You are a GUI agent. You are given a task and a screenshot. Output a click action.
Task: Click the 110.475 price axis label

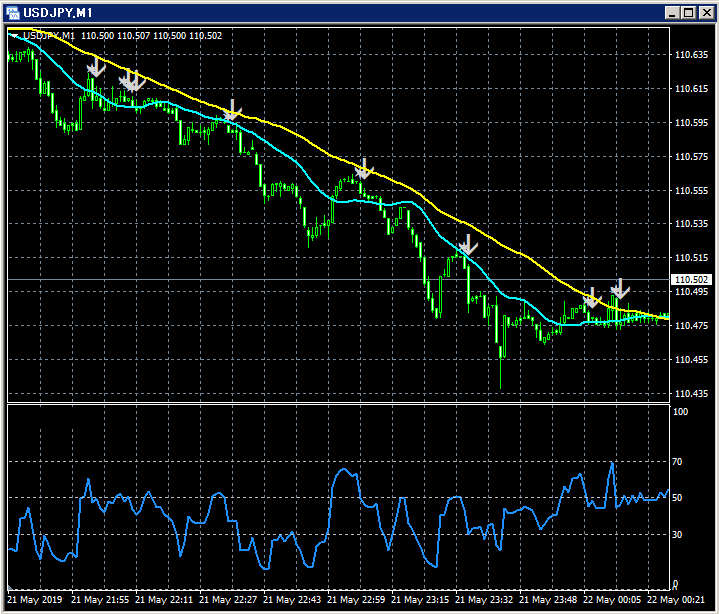(691, 326)
